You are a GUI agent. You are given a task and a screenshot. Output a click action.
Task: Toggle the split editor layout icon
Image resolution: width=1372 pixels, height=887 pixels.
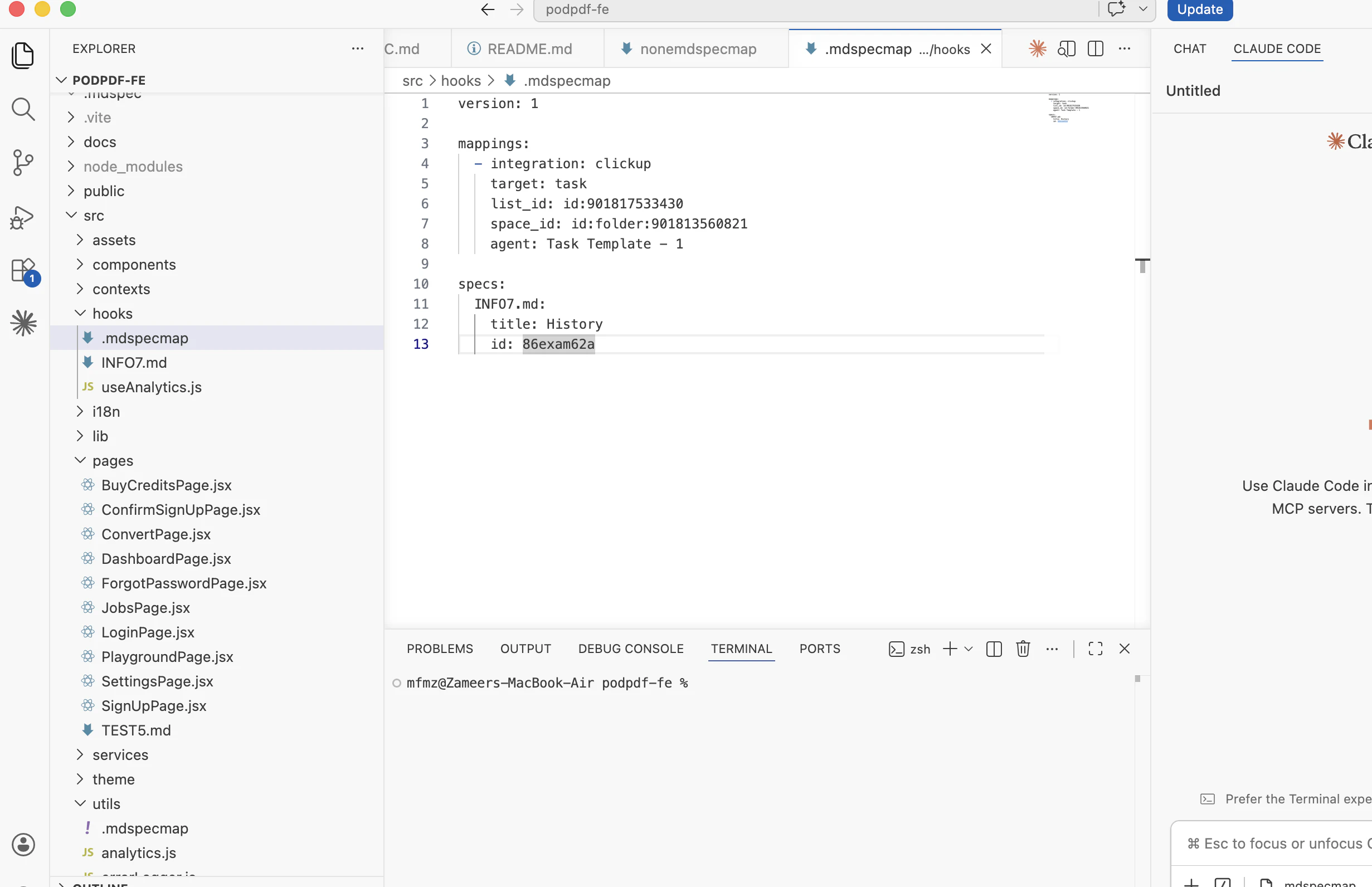point(1094,48)
